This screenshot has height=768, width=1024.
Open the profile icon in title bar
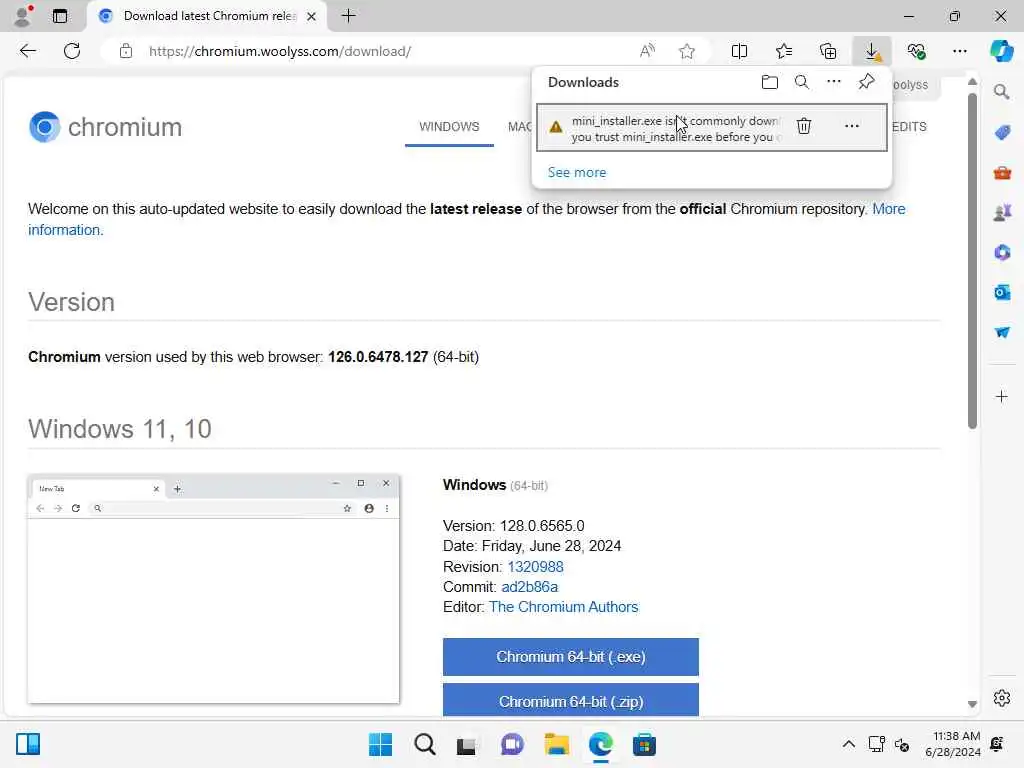click(23, 16)
